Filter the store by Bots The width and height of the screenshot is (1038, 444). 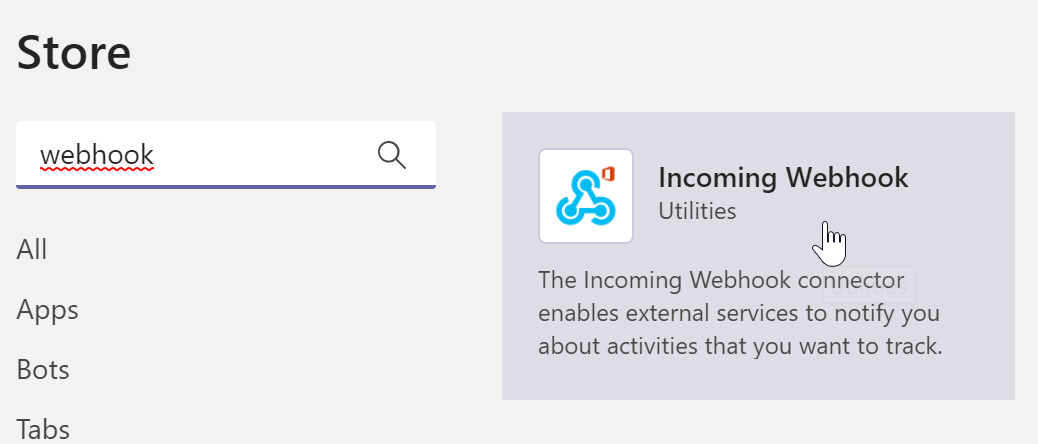click(43, 369)
